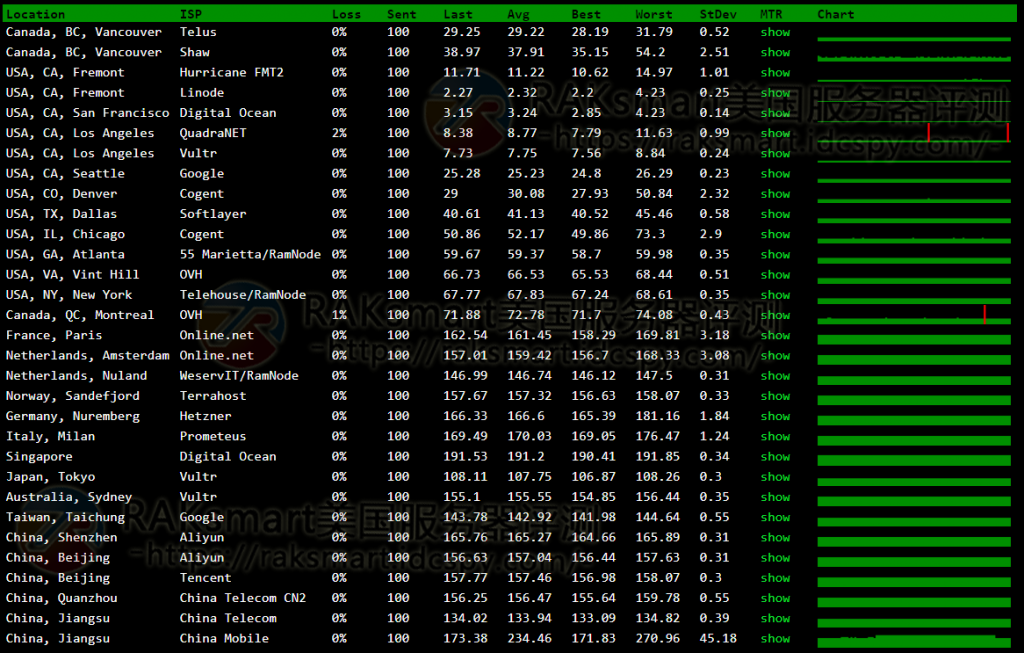Click show in the New York Telehouse/RamNode row
The image size is (1024, 653).
click(775, 295)
